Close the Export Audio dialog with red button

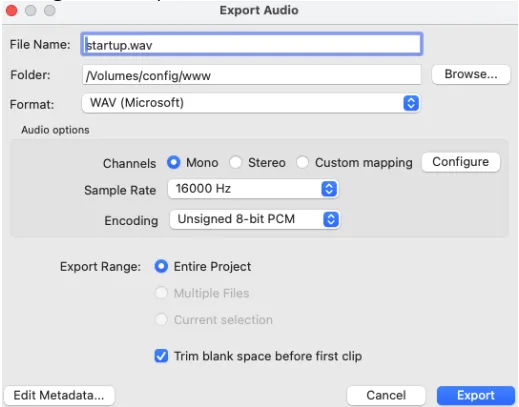[12, 11]
